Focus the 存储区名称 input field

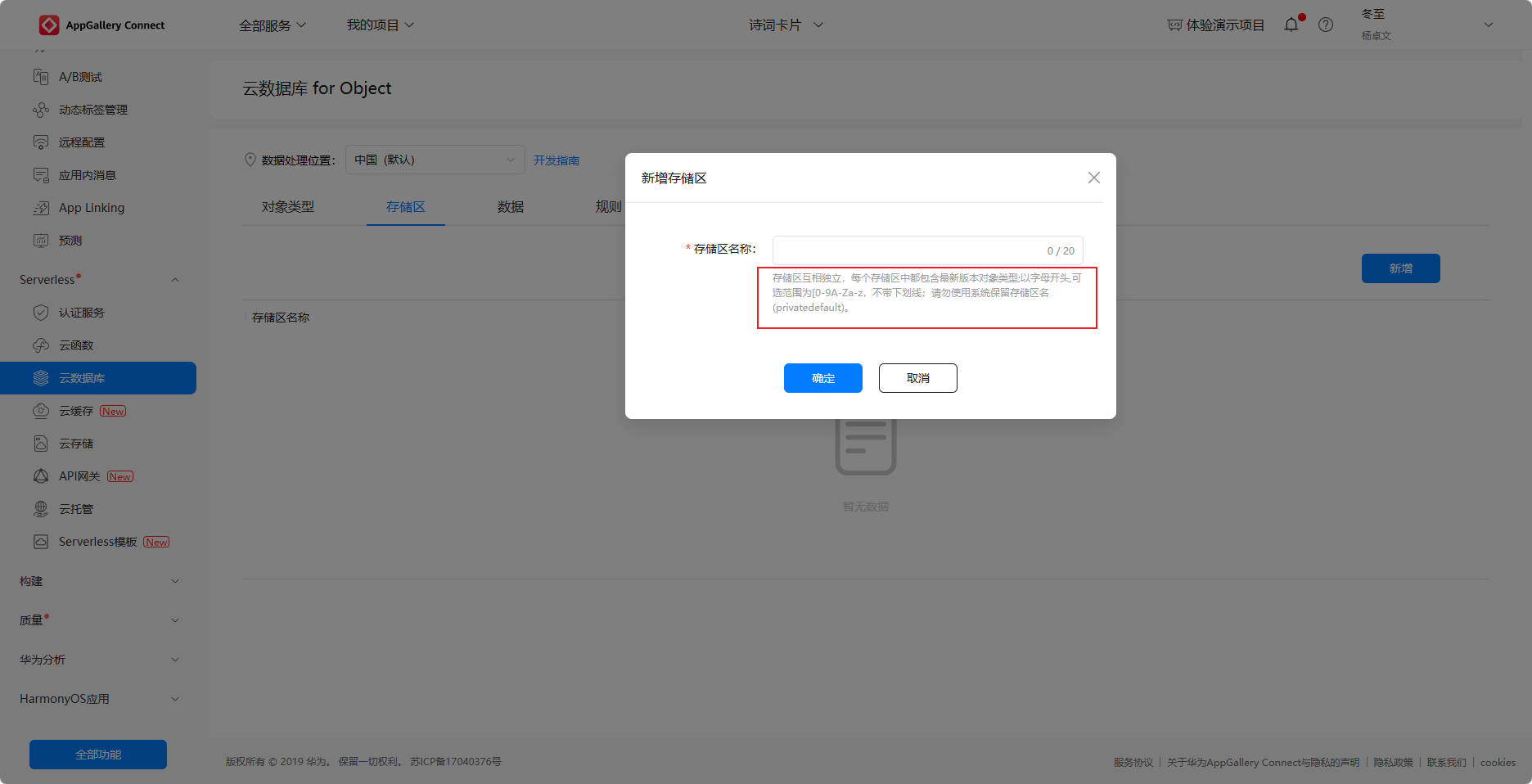coord(928,250)
